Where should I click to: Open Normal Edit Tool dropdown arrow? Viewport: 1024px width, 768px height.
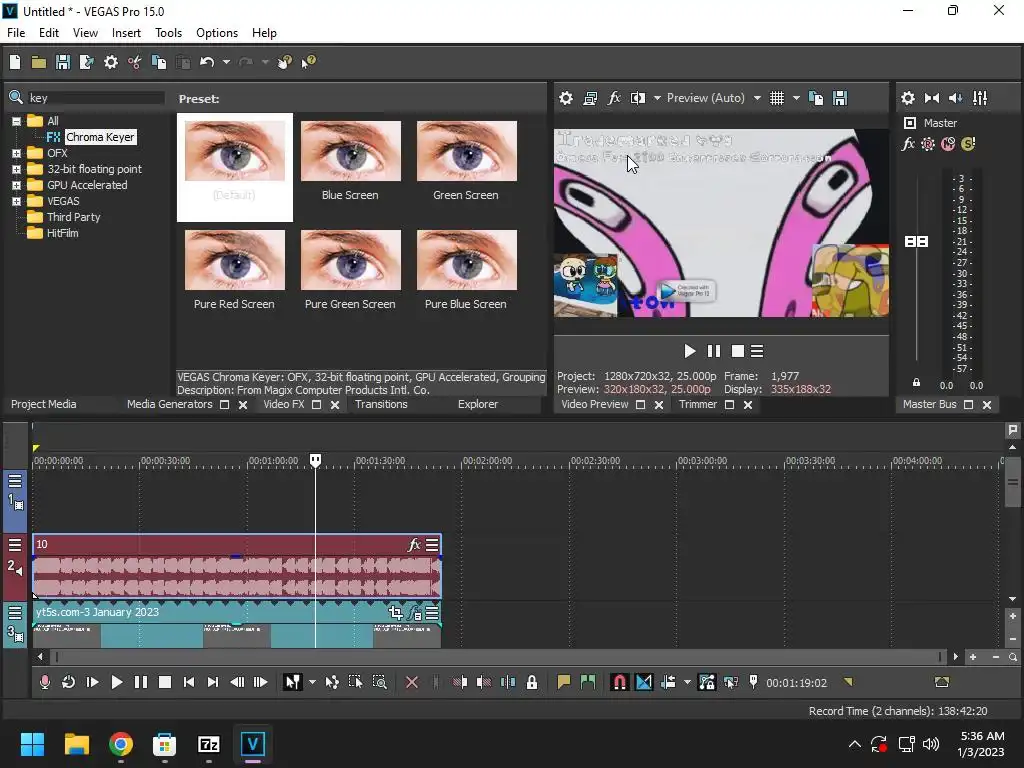[312, 682]
